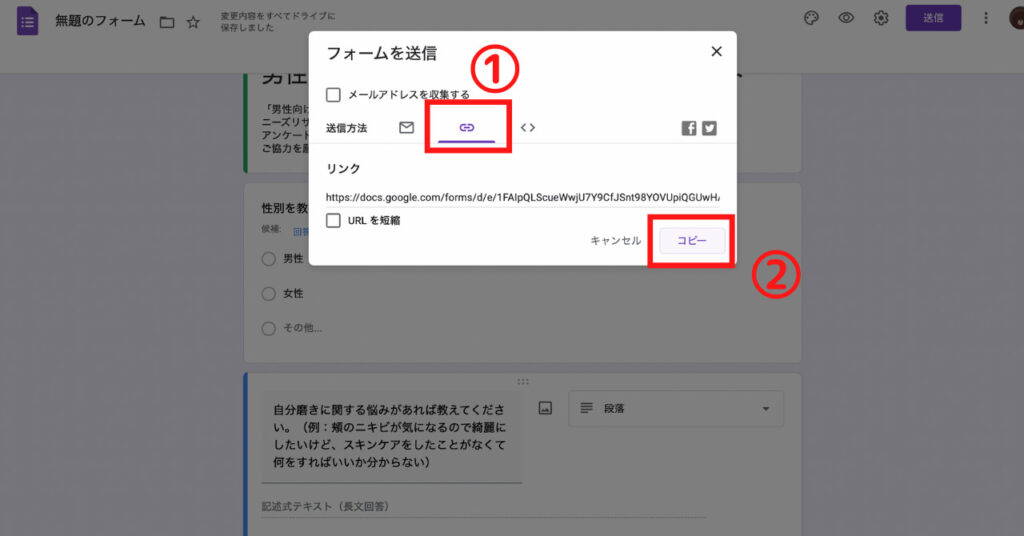This screenshot has width=1024, height=536.
Task: Open the customize theme palette icon
Action: click(x=812, y=19)
